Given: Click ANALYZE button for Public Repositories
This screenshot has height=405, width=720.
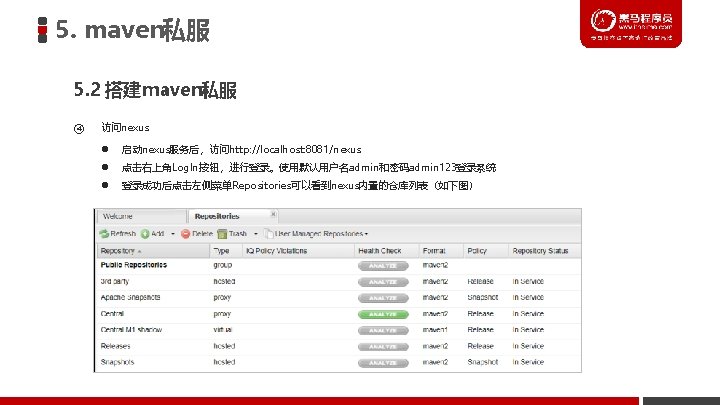Looking at the screenshot, I should point(383,266).
